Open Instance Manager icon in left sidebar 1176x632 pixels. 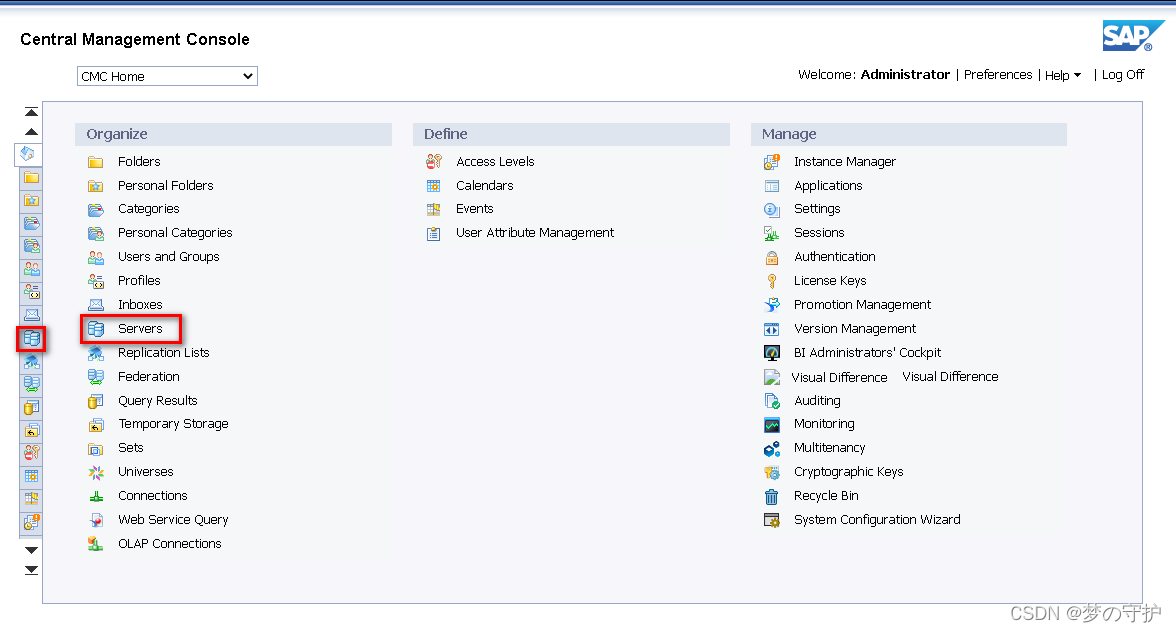32,522
